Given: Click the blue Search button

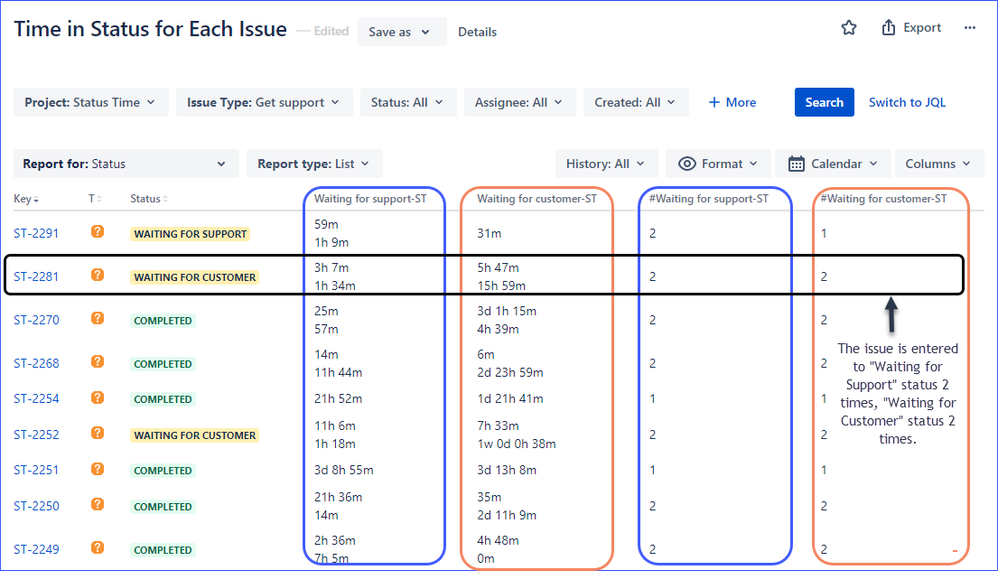Looking at the screenshot, I should (824, 102).
